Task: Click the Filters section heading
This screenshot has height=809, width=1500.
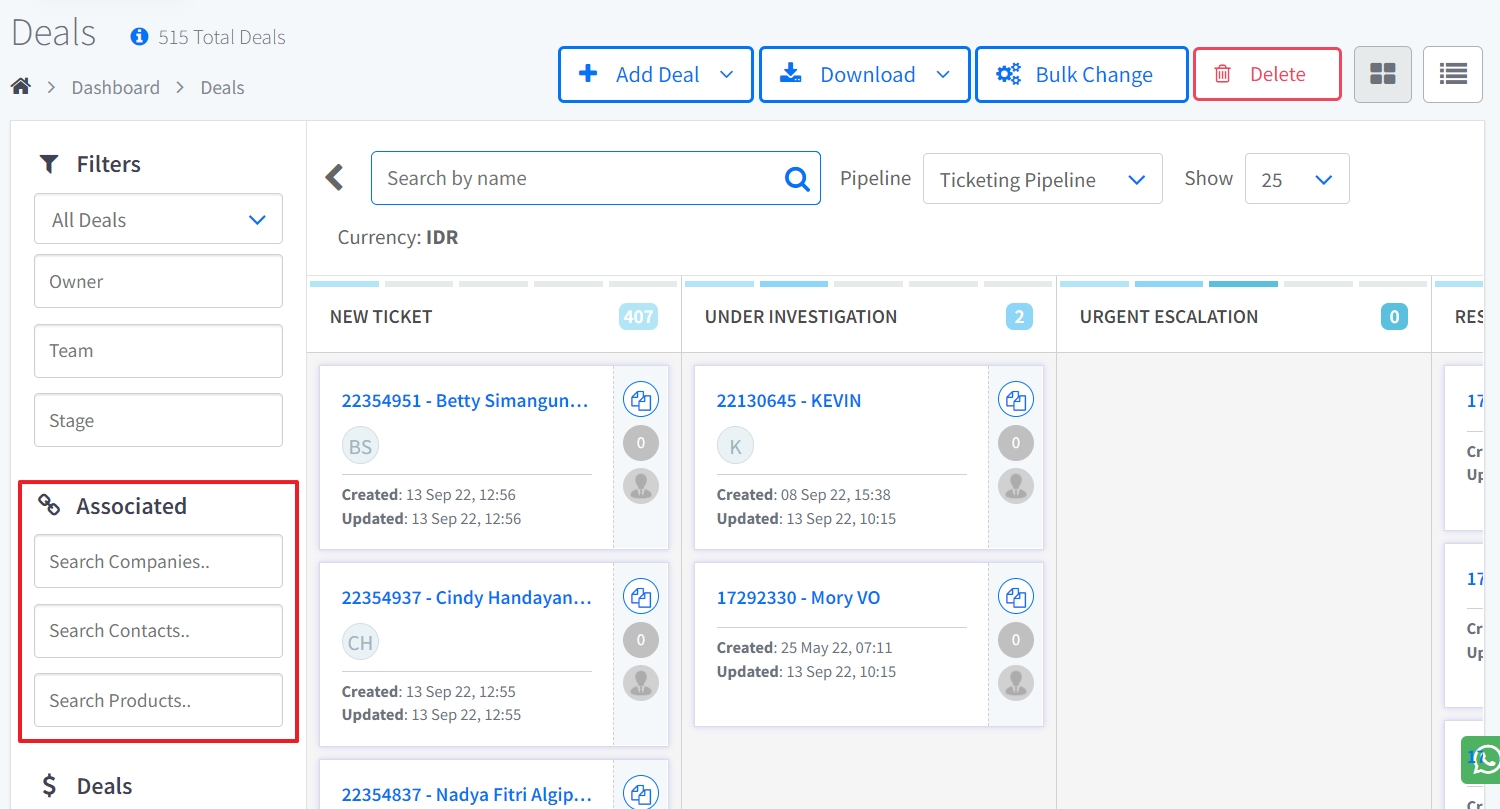Action: (109, 163)
